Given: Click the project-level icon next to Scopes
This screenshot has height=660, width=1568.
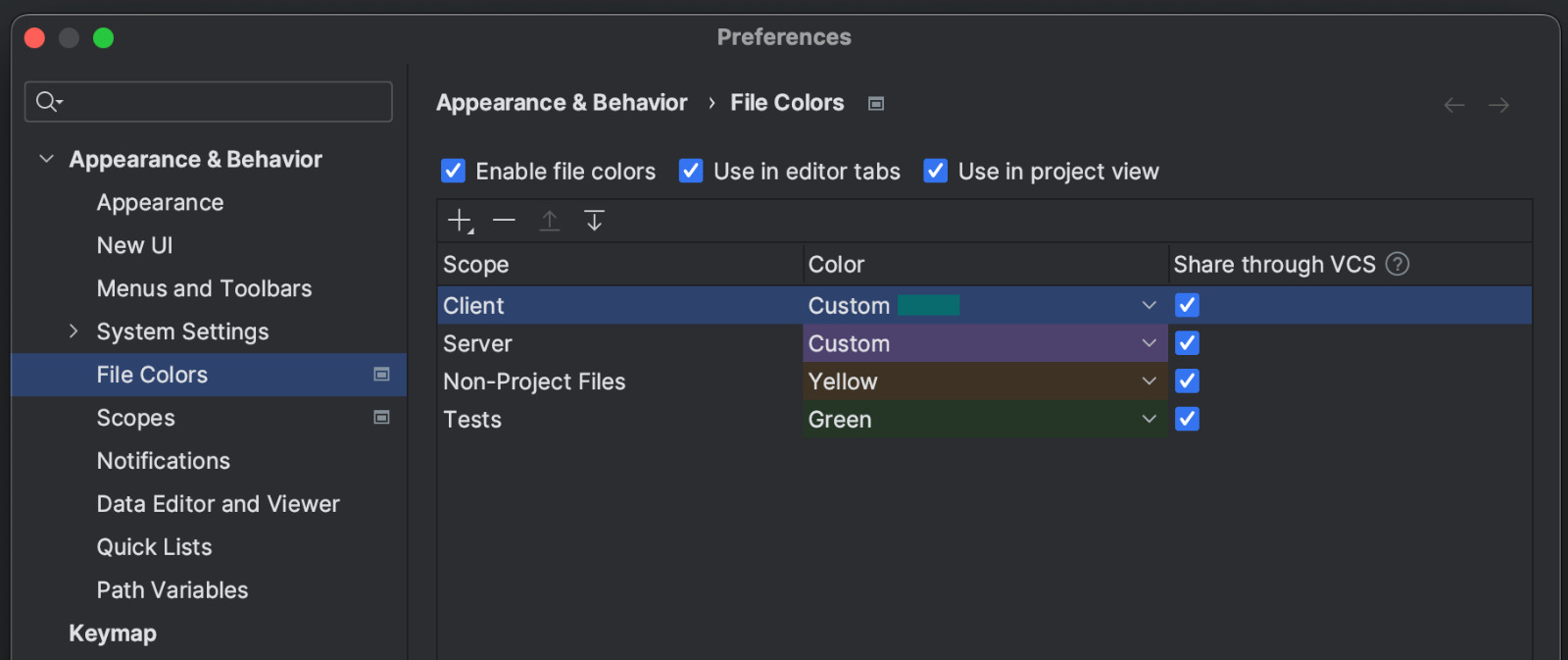Looking at the screenshot, I should tap(381, 418).
